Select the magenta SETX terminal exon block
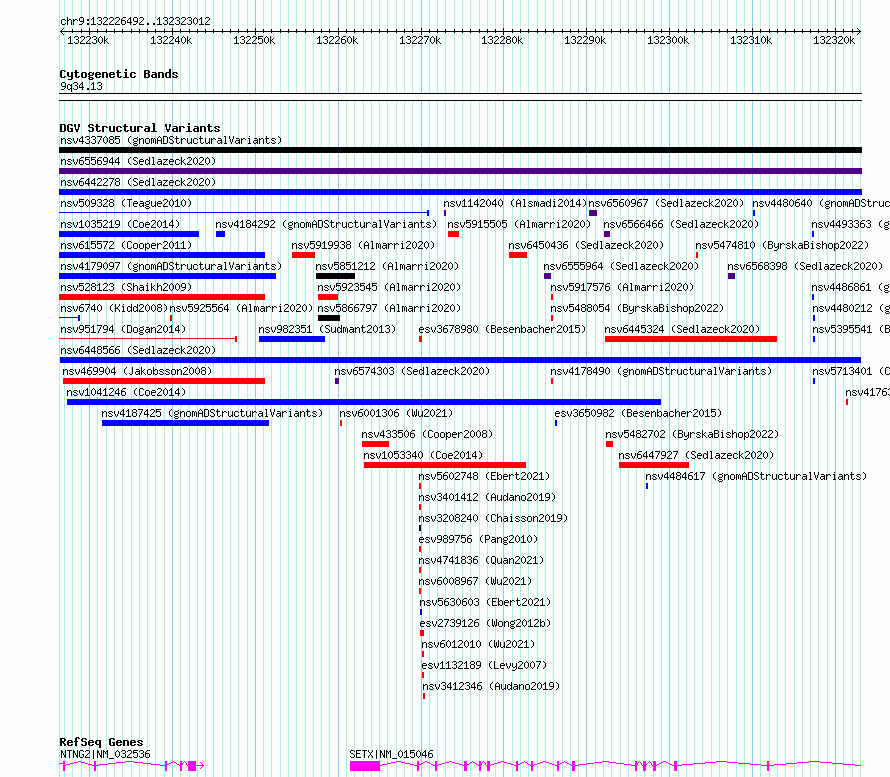The width and height of the screenshot is (890, 777). [x=364, y=766]
